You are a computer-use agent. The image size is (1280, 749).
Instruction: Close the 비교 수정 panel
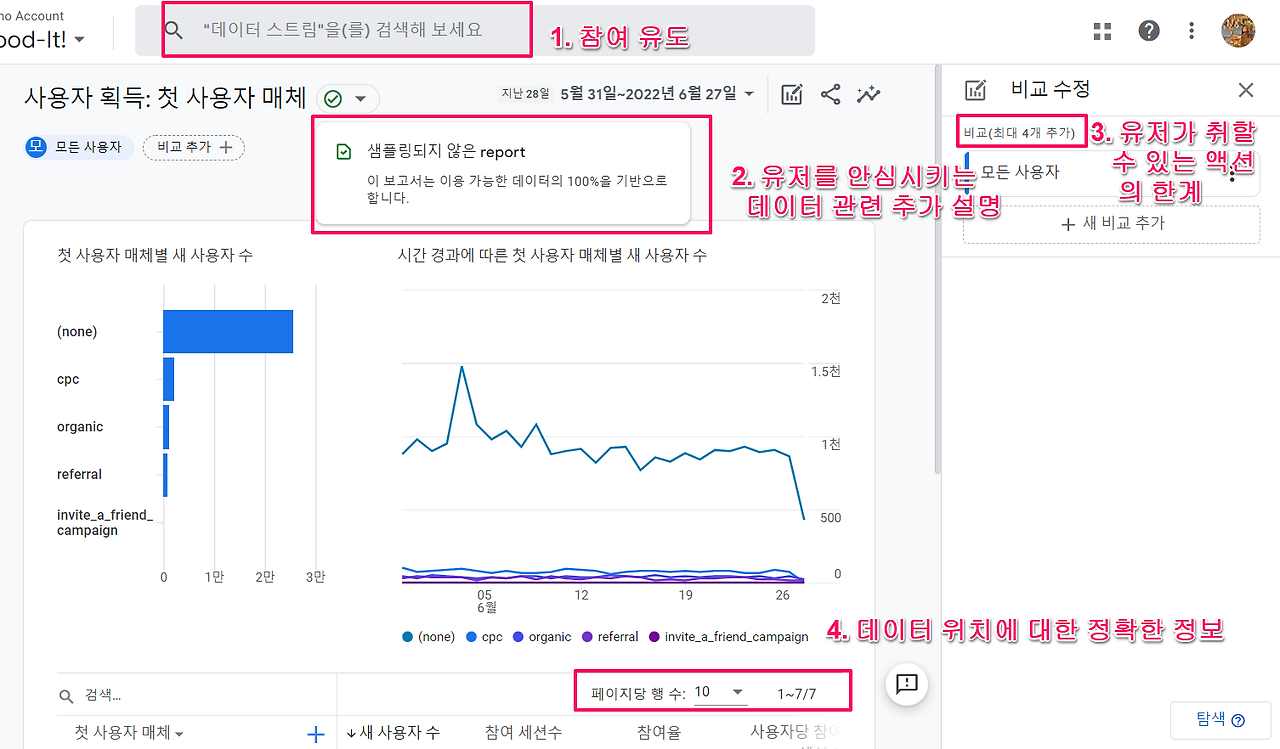1246,90
